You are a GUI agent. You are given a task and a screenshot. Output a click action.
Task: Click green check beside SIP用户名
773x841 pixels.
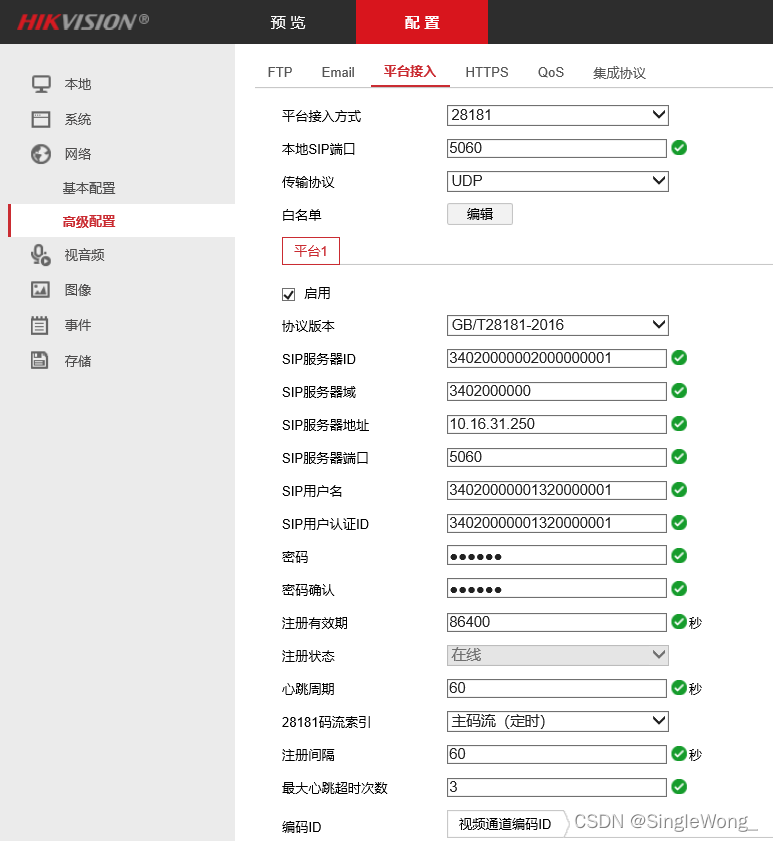(679, 490)
